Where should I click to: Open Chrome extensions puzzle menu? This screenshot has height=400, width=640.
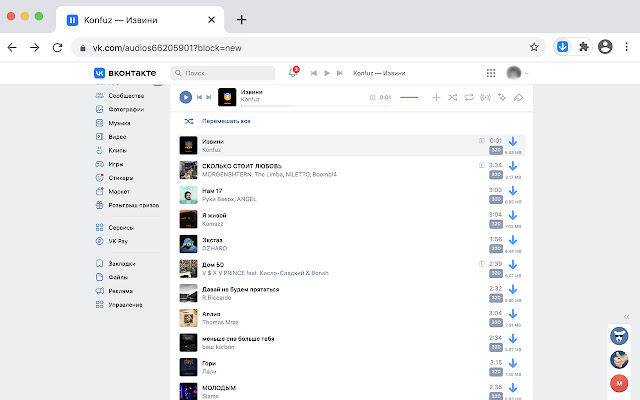[584, 46]
